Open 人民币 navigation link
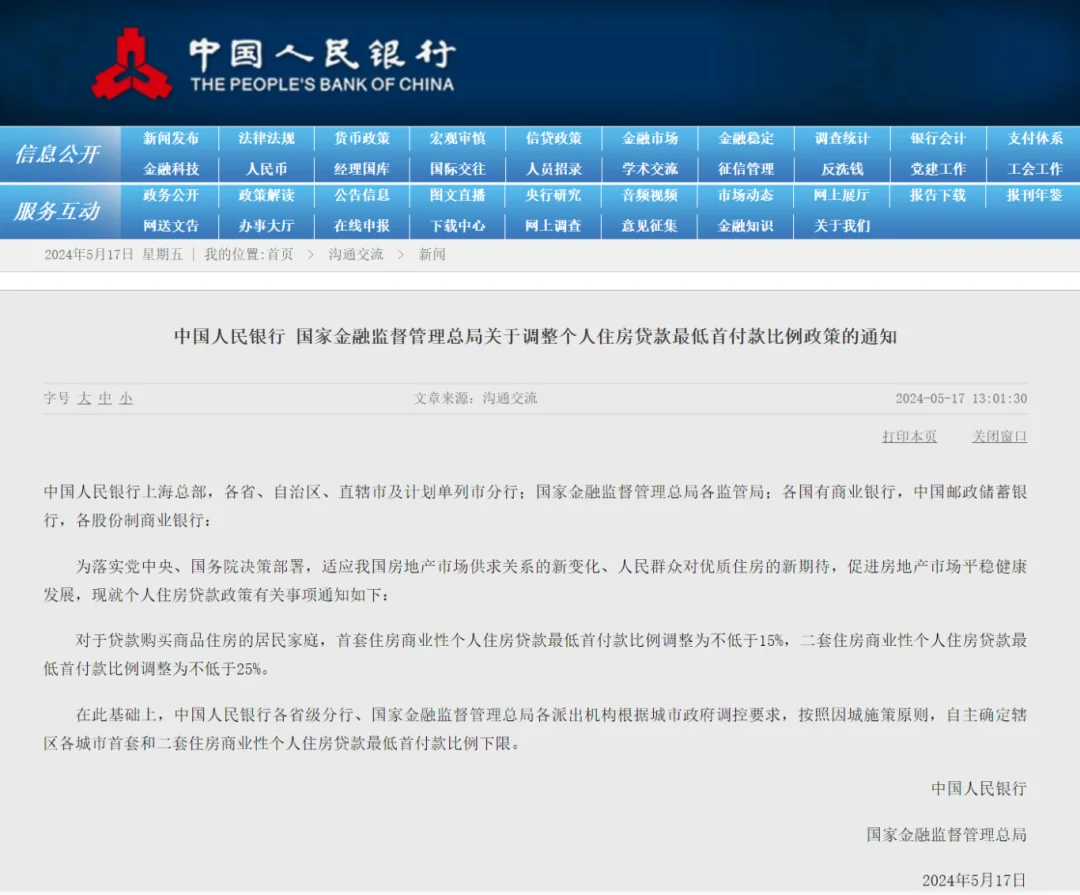Screen dimensions: 1080x895 pos(267,169)
